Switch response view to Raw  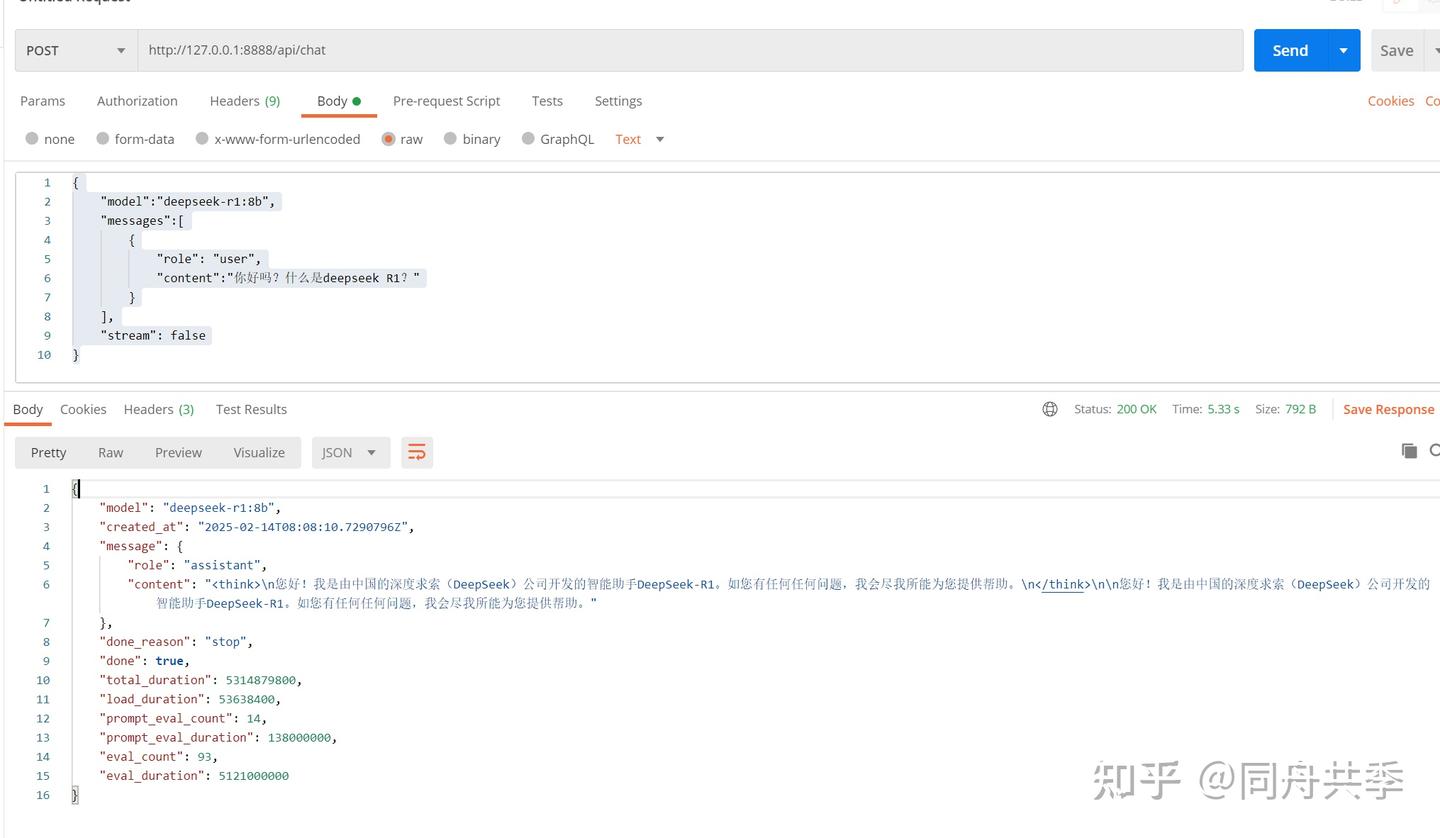pyautogui.click(x=110, y=452)
